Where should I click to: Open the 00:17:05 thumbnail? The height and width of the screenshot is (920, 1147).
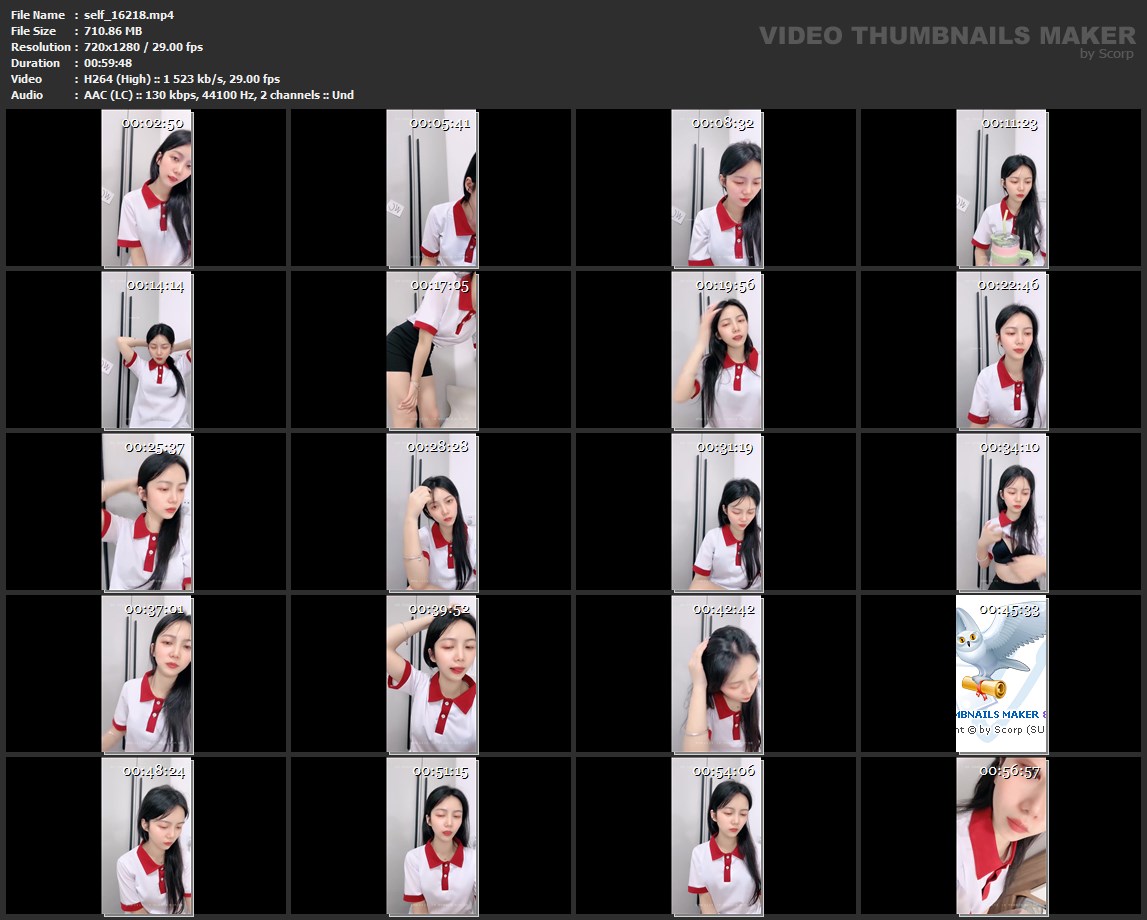click(x=431, y=350)
